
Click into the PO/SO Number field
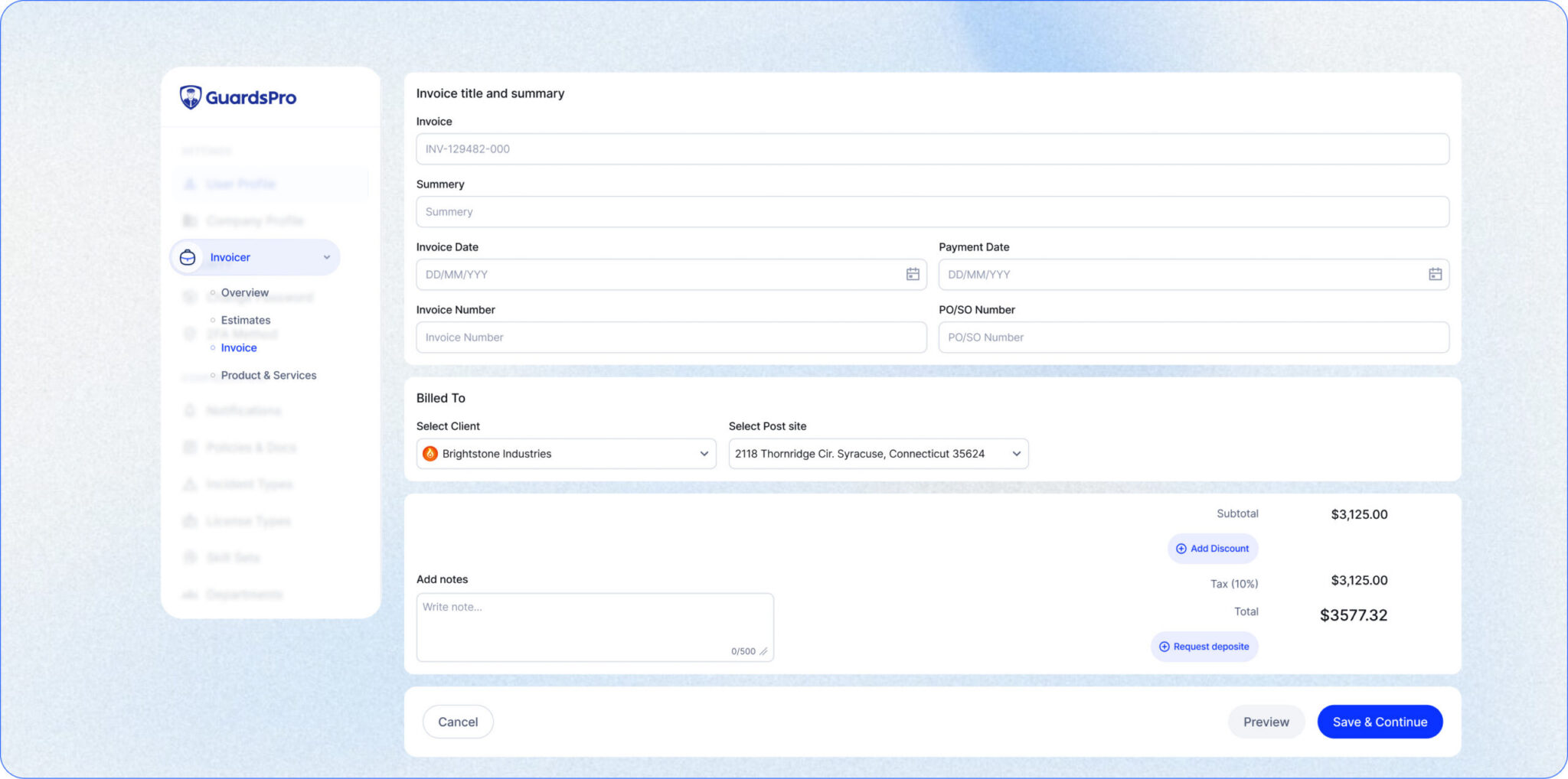pos(1193,337)
